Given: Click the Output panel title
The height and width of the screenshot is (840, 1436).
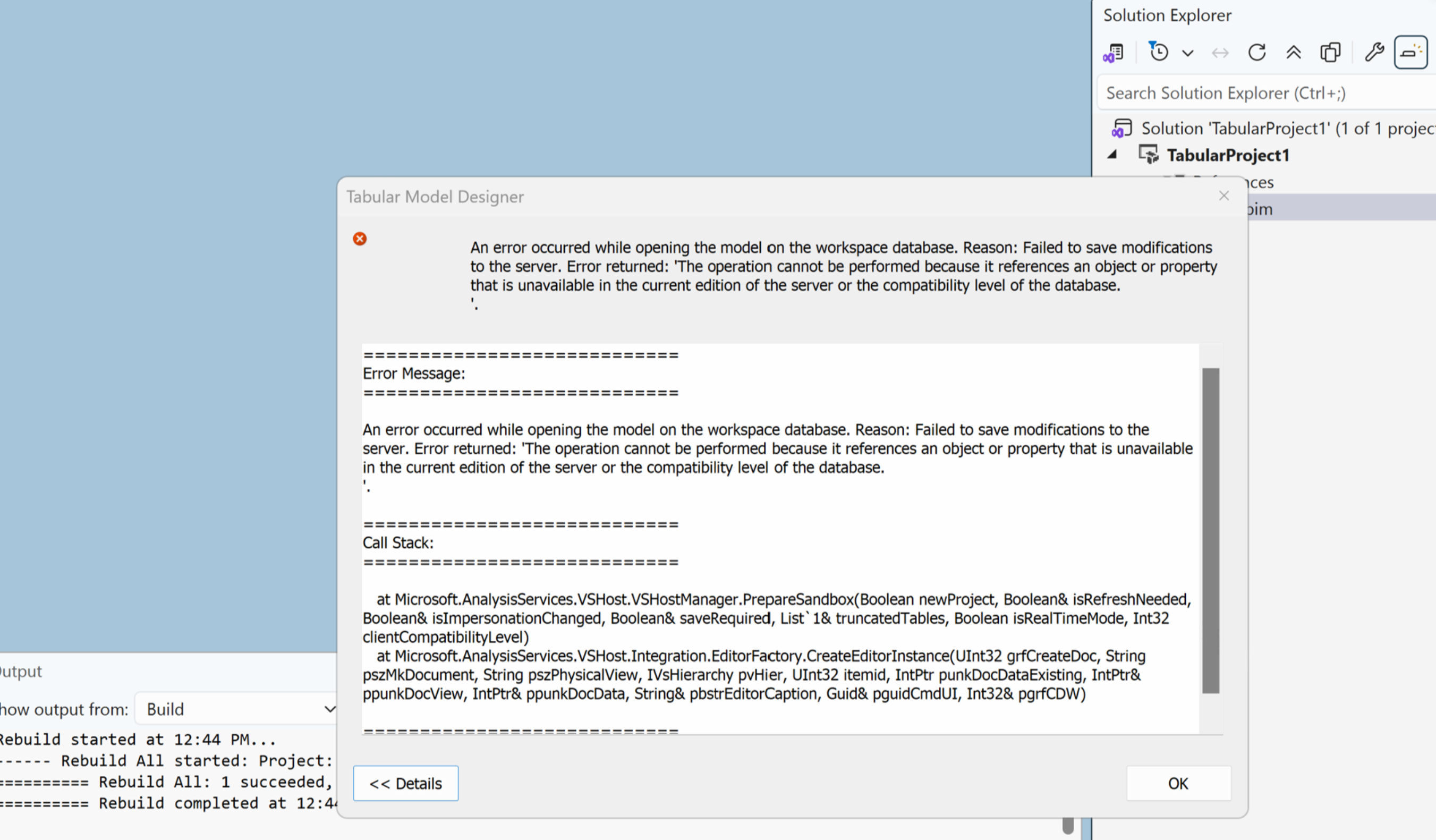Looking at the screenshot, I should (21, 672).
